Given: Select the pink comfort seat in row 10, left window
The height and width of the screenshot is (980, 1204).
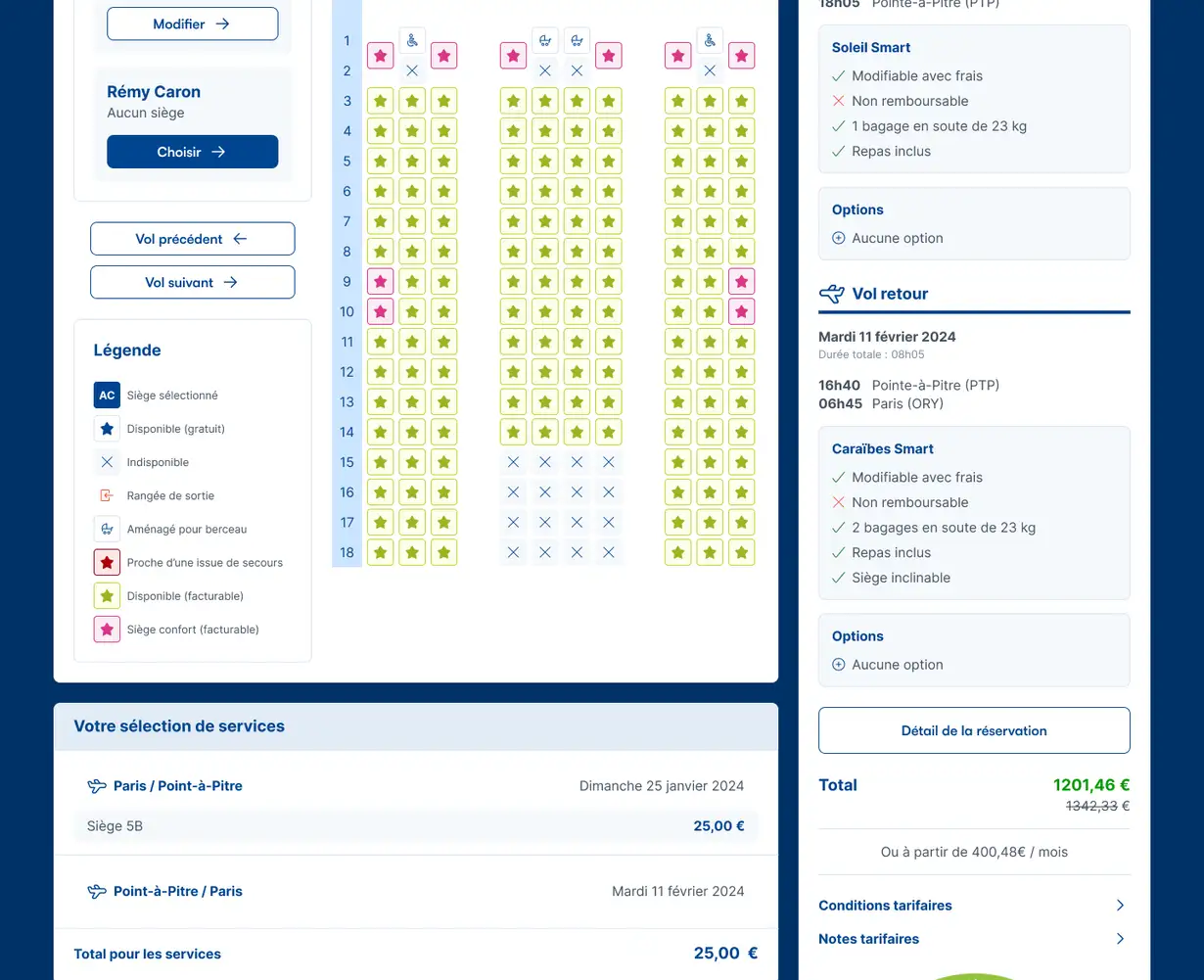Looking at the screenshot, I should (x=381, y=312).
